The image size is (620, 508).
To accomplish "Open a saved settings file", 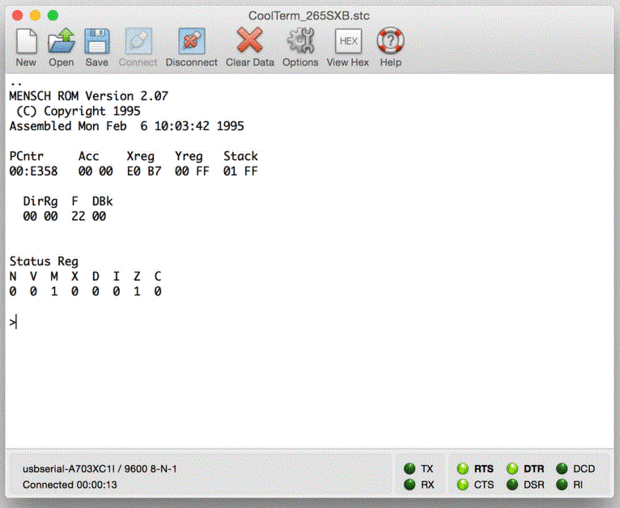I will 61,41.
